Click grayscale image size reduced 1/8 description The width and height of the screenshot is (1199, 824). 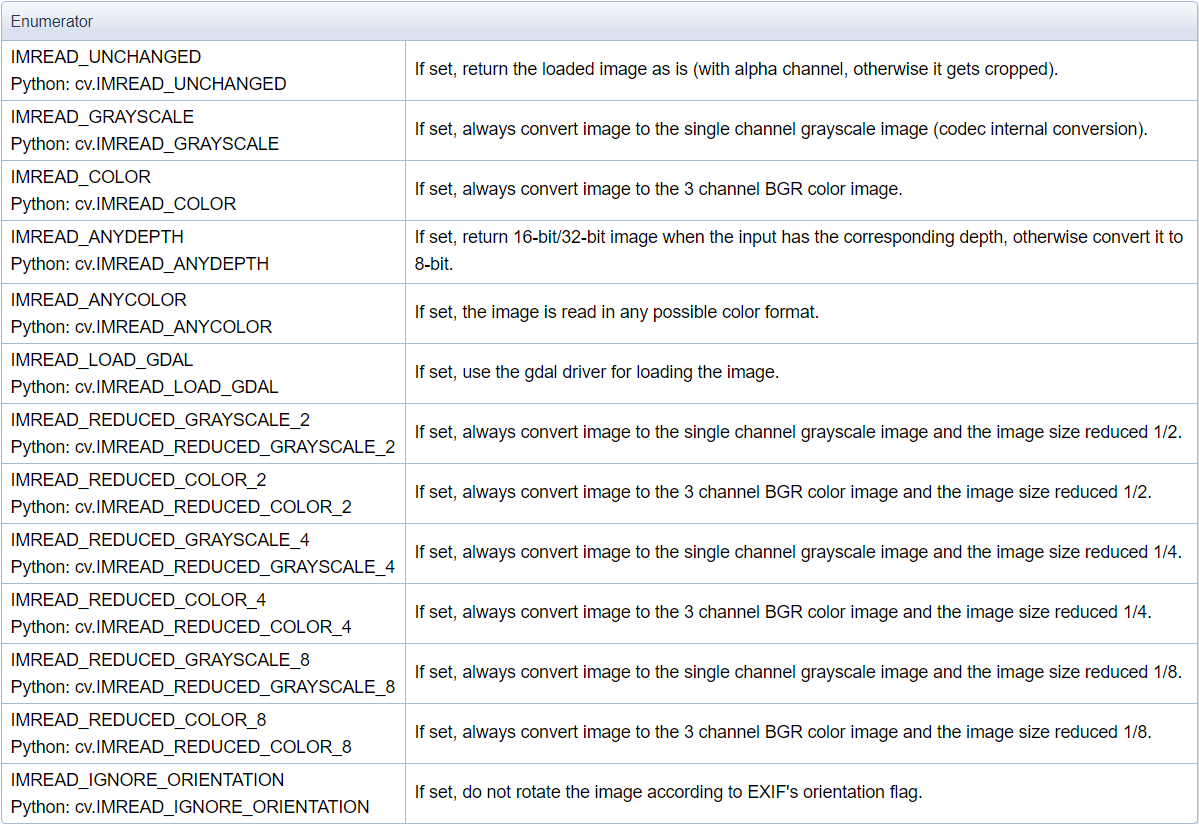click(x=798, y=673)
